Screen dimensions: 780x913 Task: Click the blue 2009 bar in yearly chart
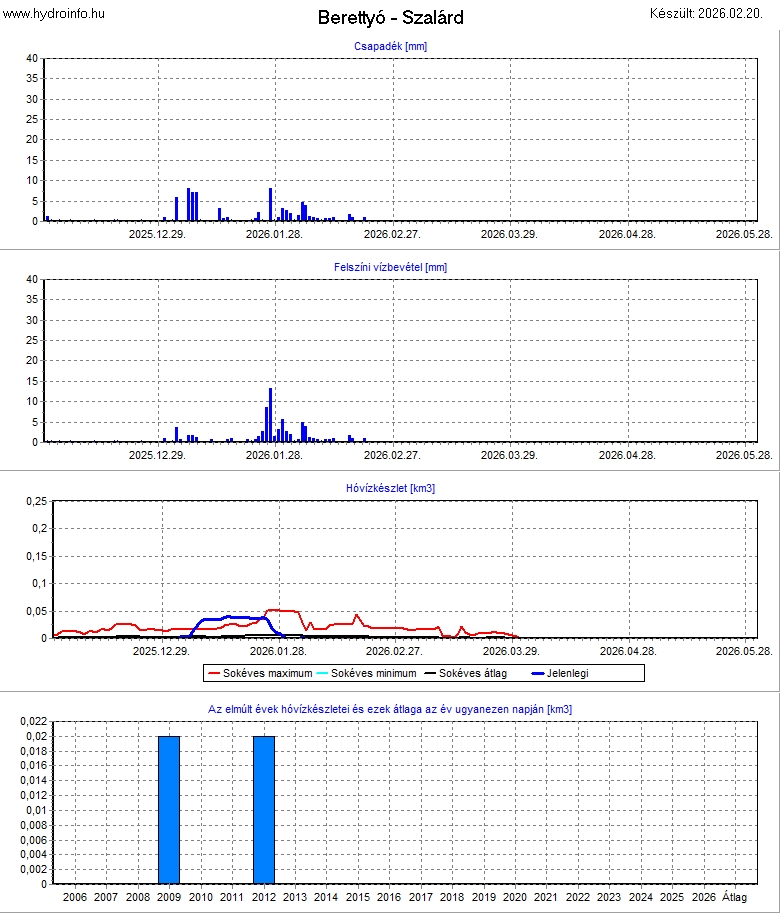169,809
